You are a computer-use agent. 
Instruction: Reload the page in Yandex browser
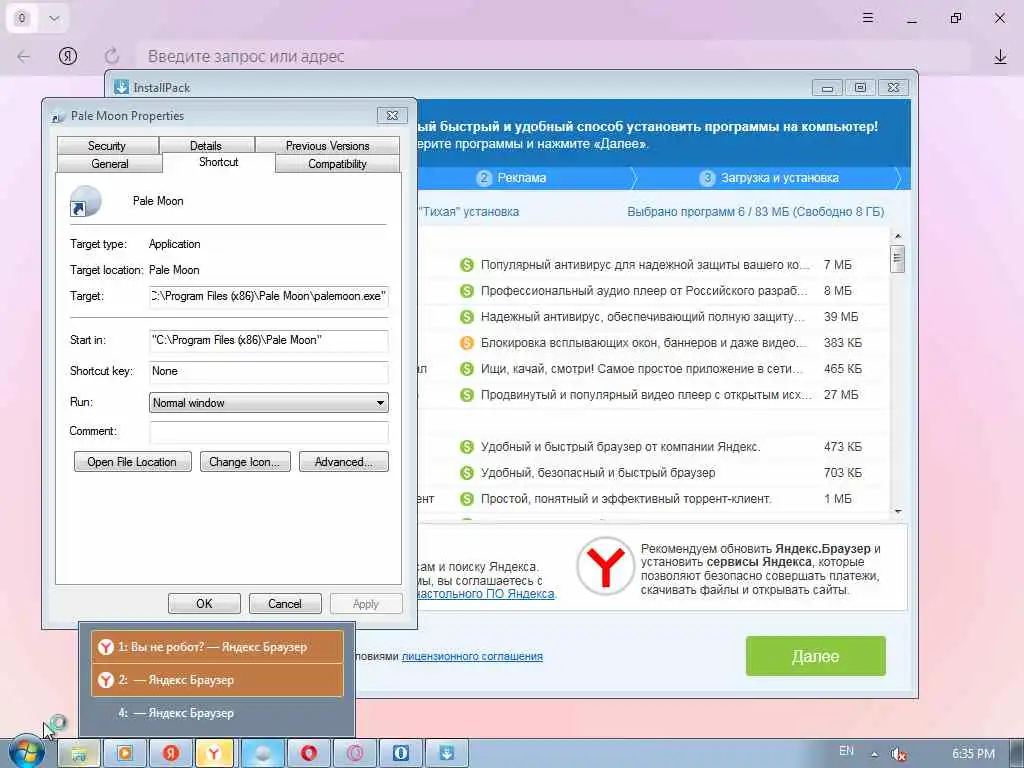112,56
